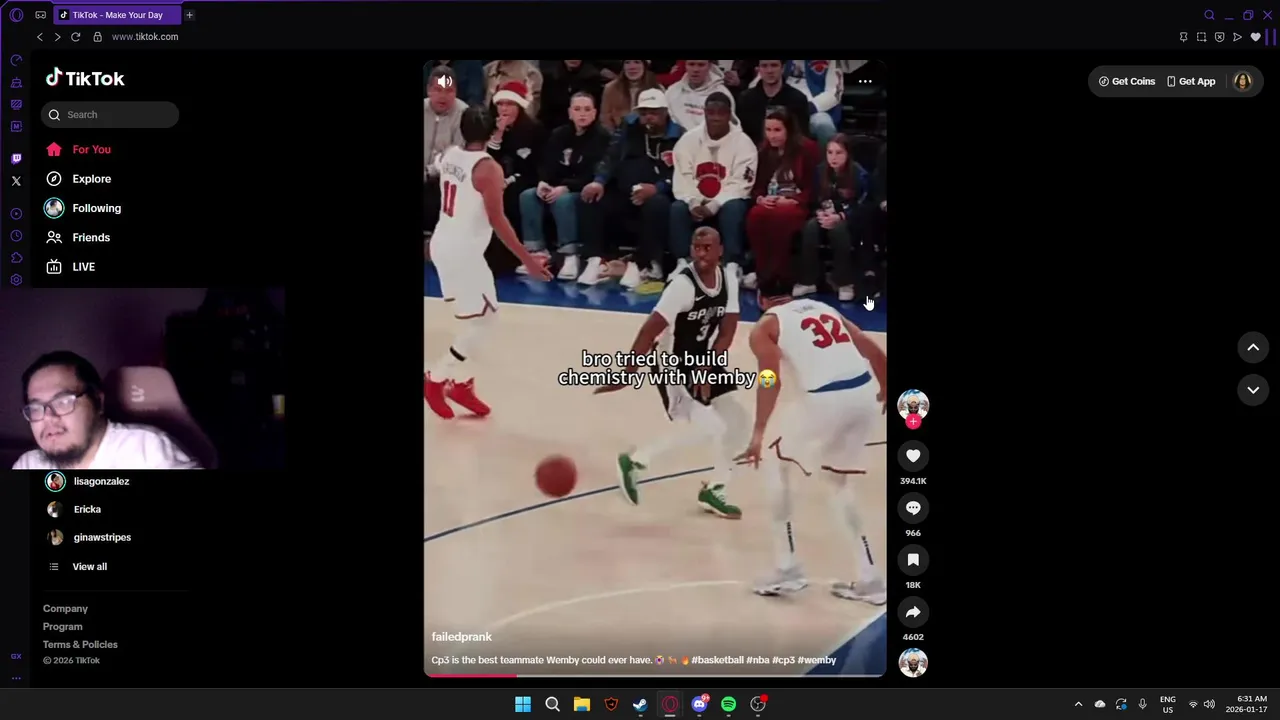This screenshot has height=720, width=1280.
Task: View all following accounts
Action: coord(78,567)
